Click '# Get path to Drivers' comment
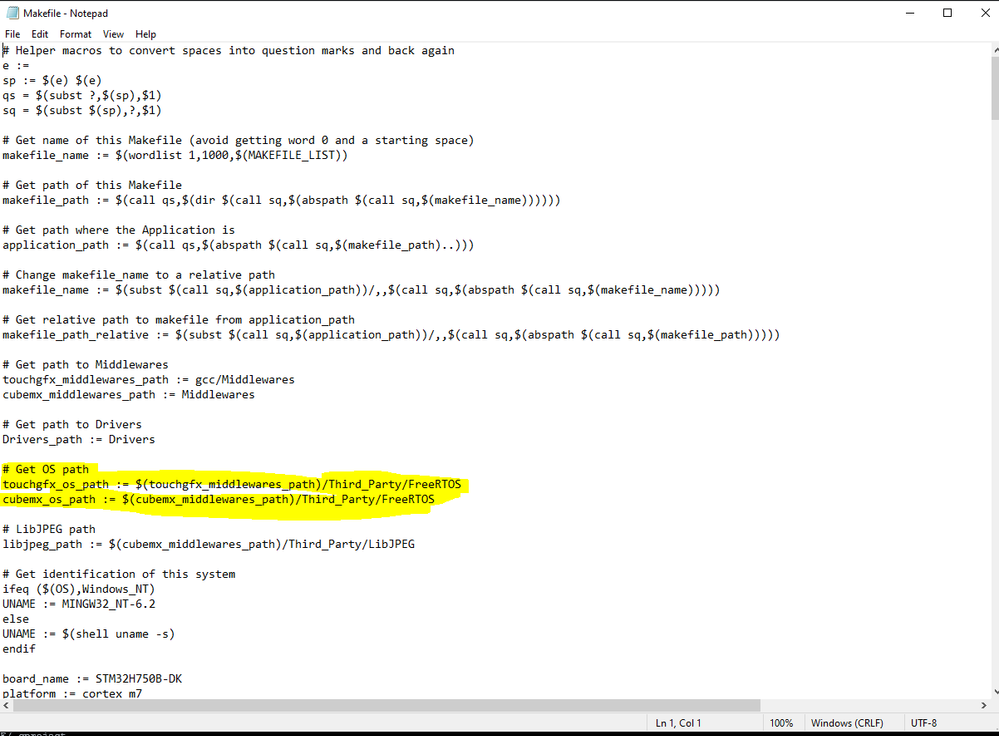This screenshot has width=999, height=736. click(72, 425)
